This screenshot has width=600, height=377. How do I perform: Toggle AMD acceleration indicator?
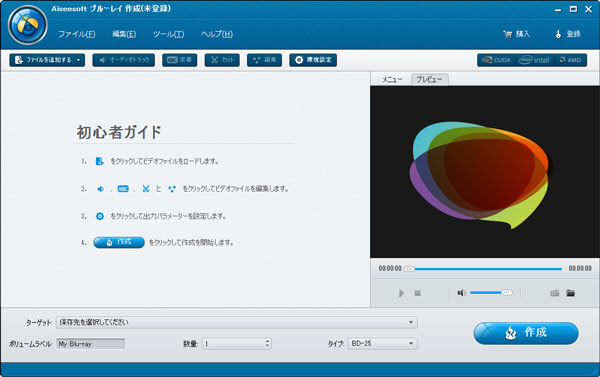570,60
